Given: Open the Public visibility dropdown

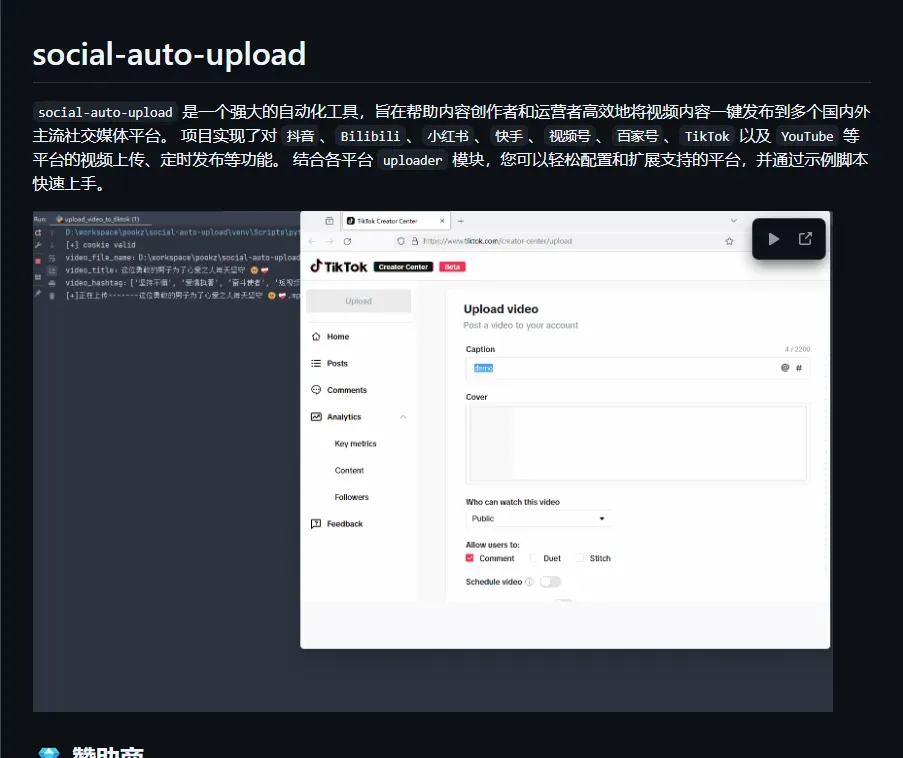Looking at the screenshot, I should pos(538,518).
